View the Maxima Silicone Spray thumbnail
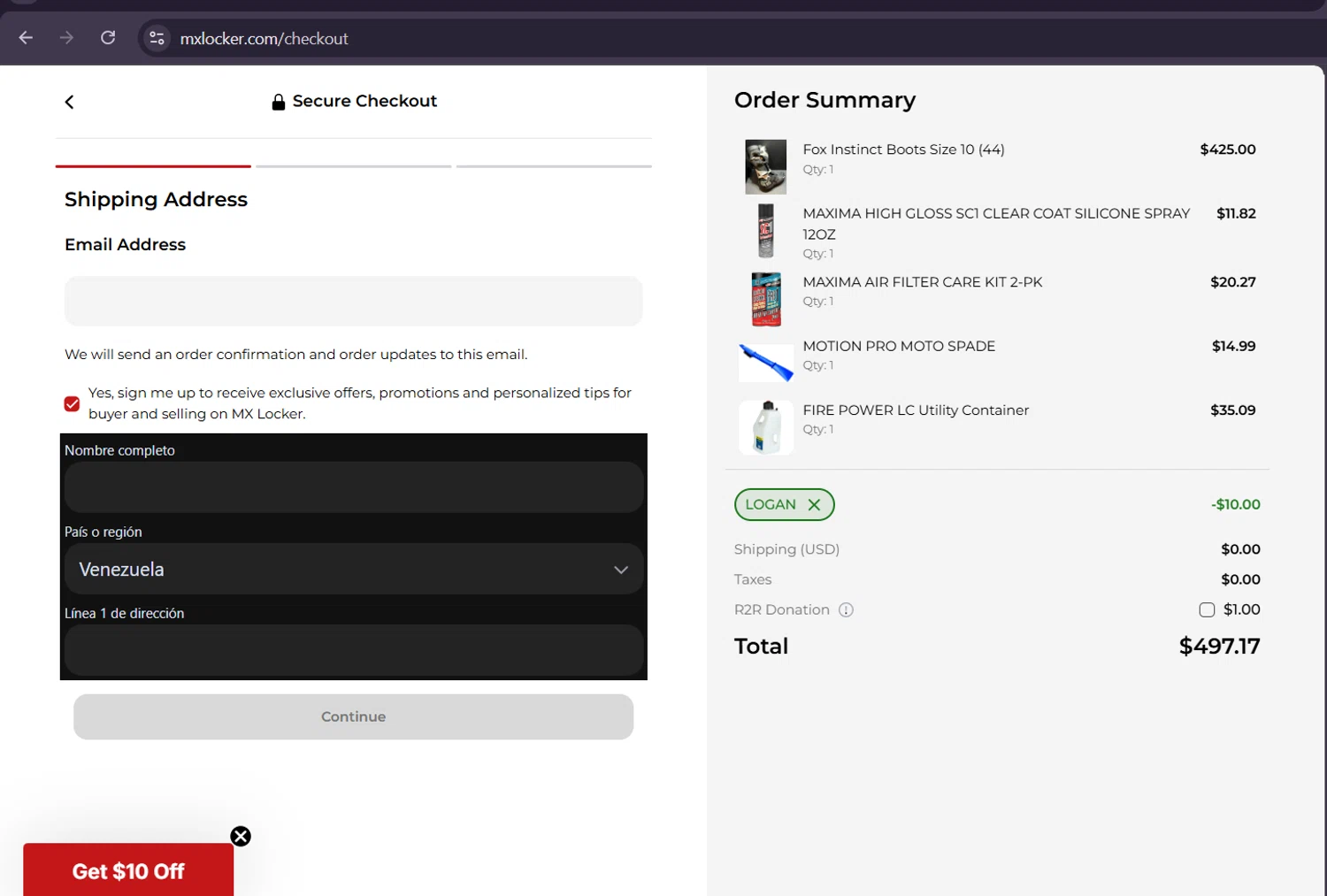Screen dimensions: 1327x896 (765, 231)
